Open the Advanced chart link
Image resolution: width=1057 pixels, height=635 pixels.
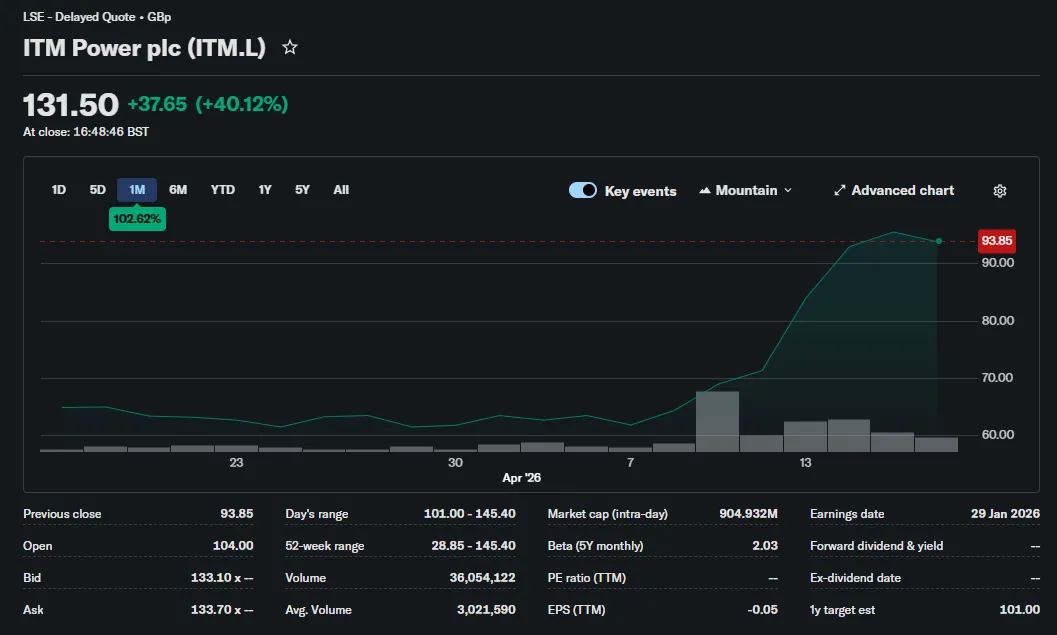(894, 191)
